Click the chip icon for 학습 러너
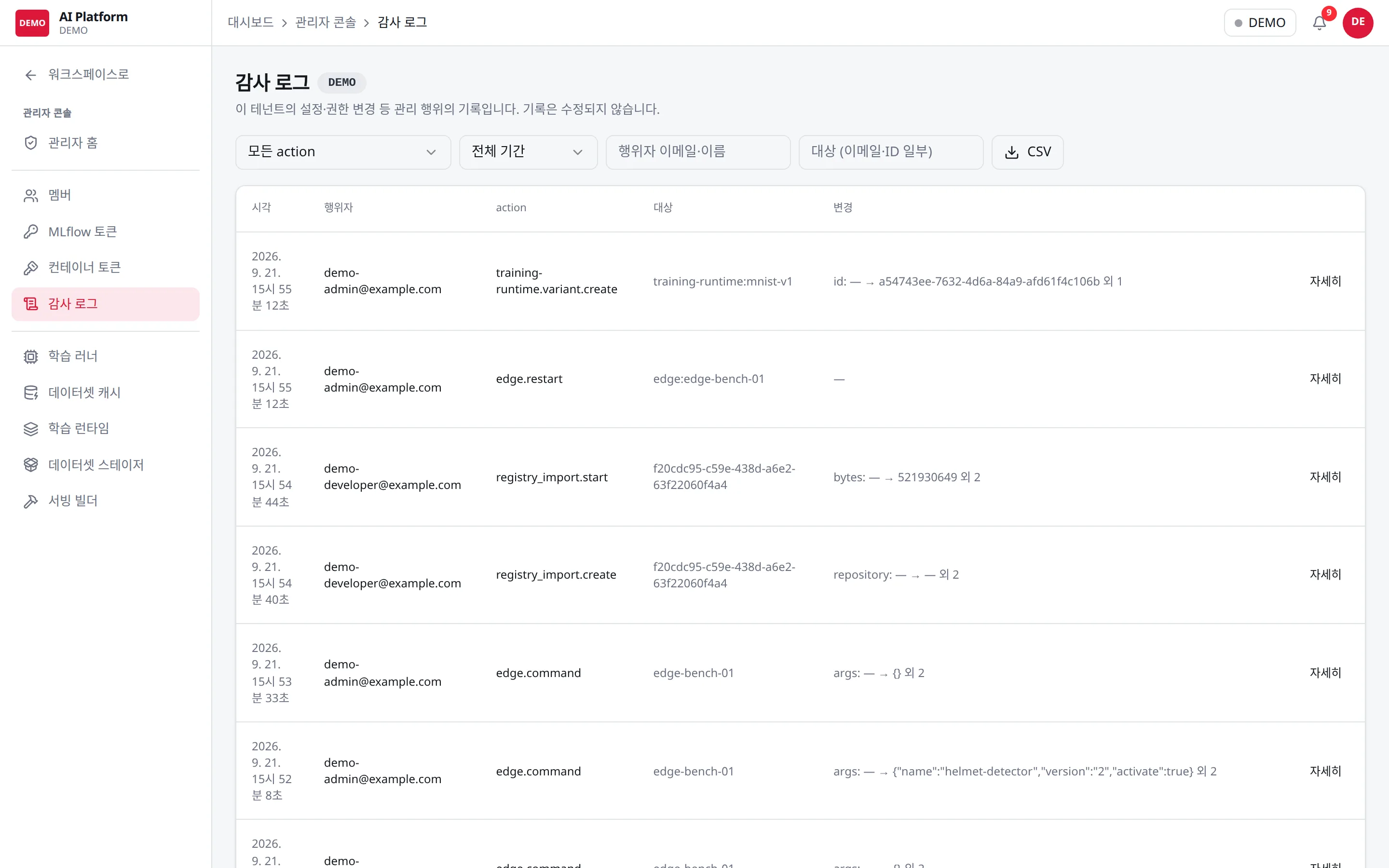This screenshot has width=1389, height=868. tap(31, 356)
